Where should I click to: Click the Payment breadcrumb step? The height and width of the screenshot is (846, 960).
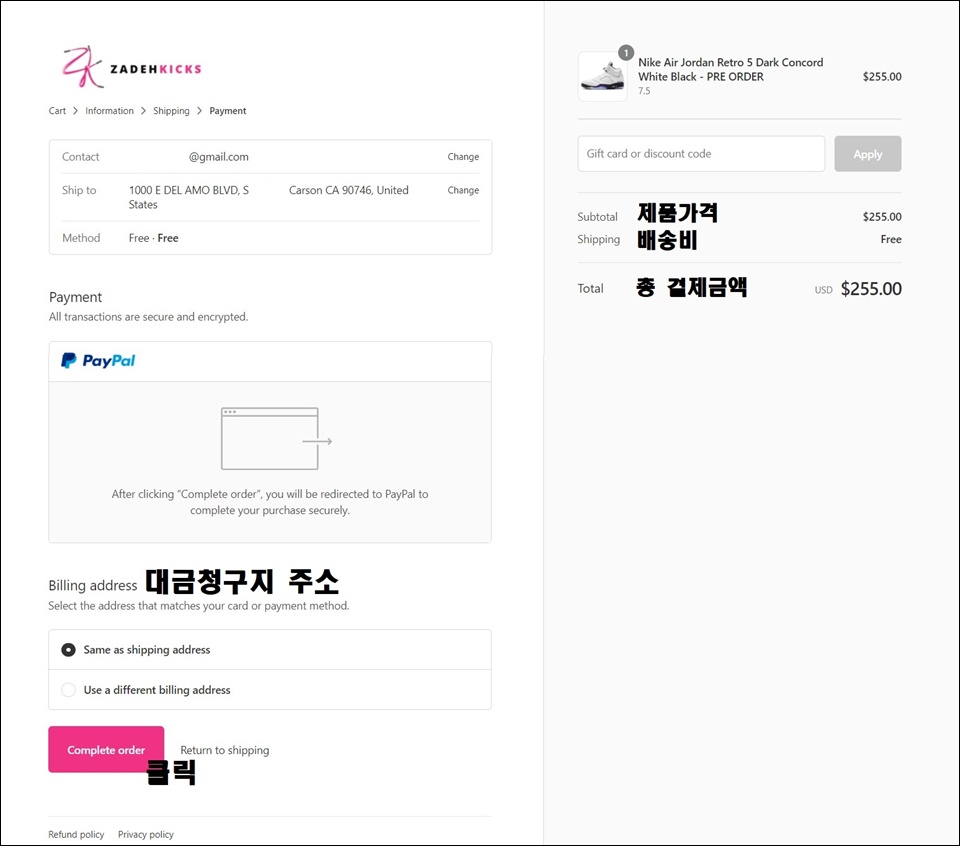228,111
